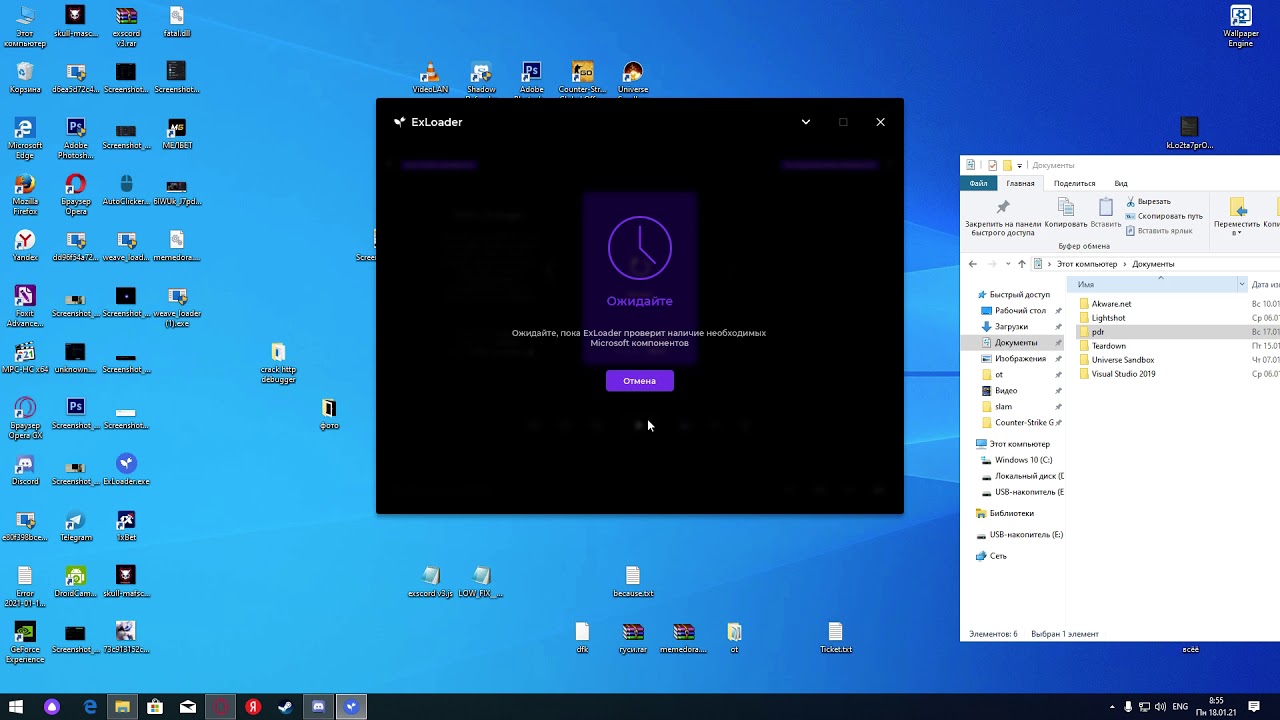
Task: Select the GeForce Experience desktop icon
Action: click(x=25, y=643)
